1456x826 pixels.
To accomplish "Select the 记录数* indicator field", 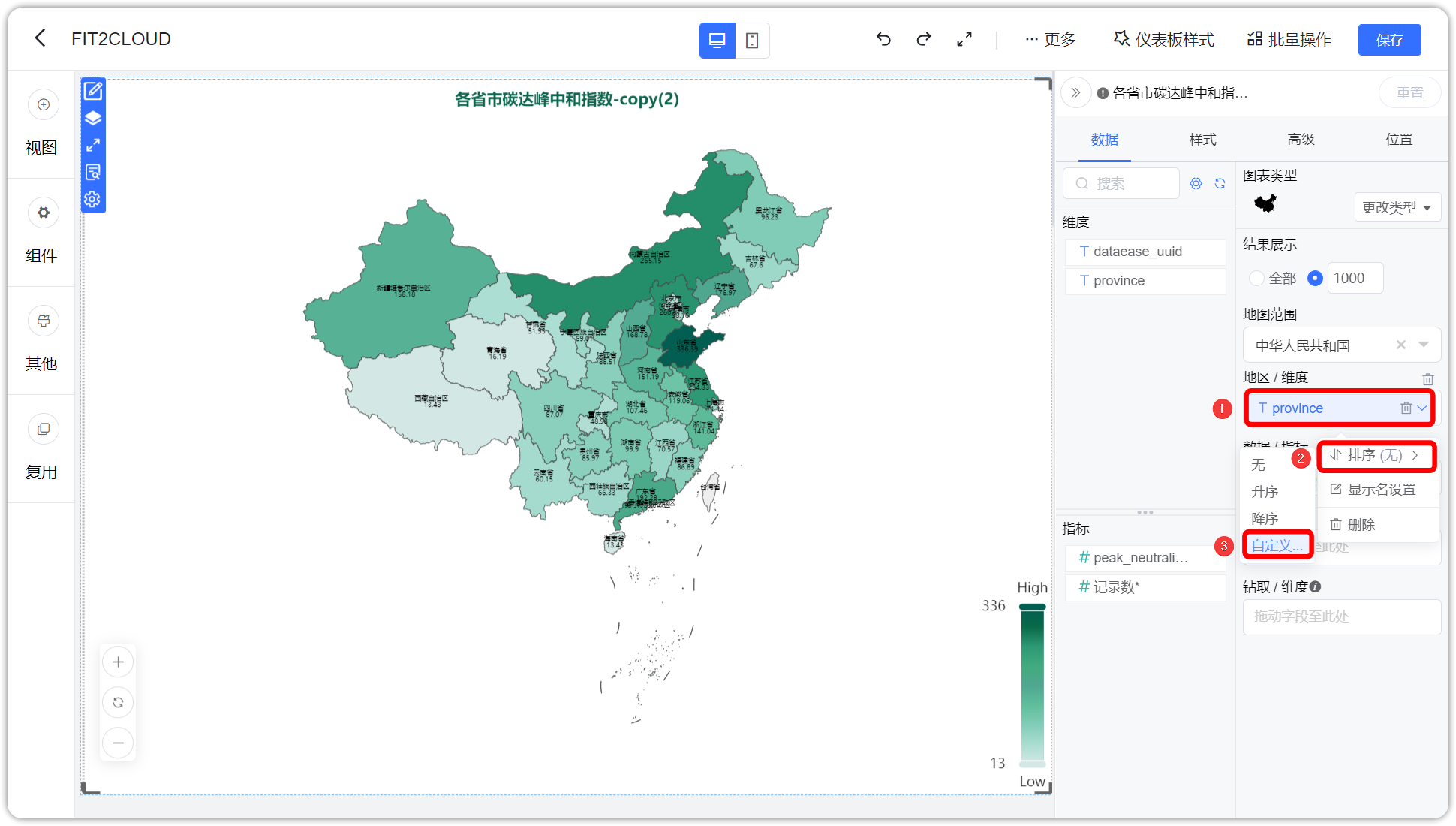I will pos(1145,587).
